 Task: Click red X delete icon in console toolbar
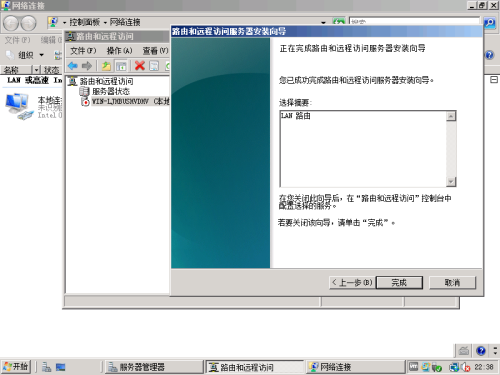coord(140,66)
